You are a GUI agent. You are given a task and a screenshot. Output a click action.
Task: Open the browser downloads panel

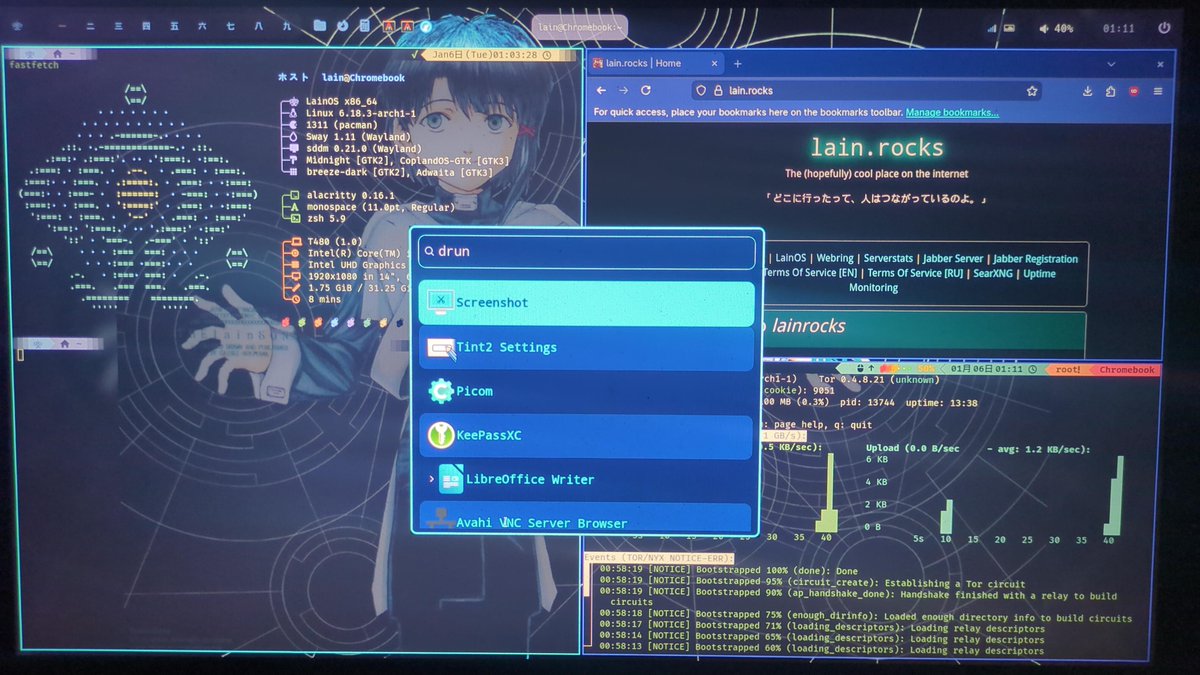click(1088, 91)
